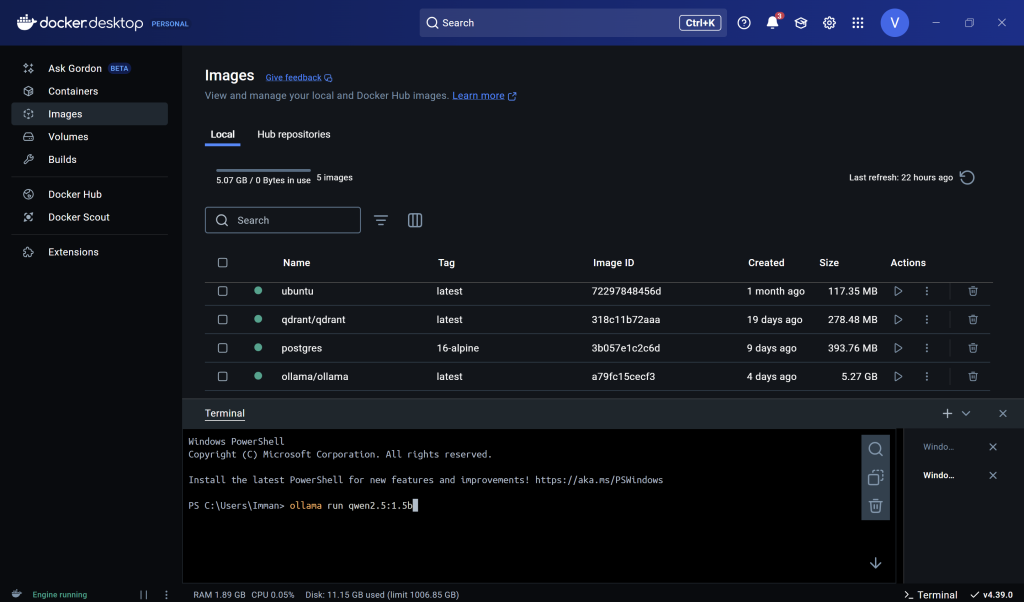Open notifications bell icon

click(773, 23)
